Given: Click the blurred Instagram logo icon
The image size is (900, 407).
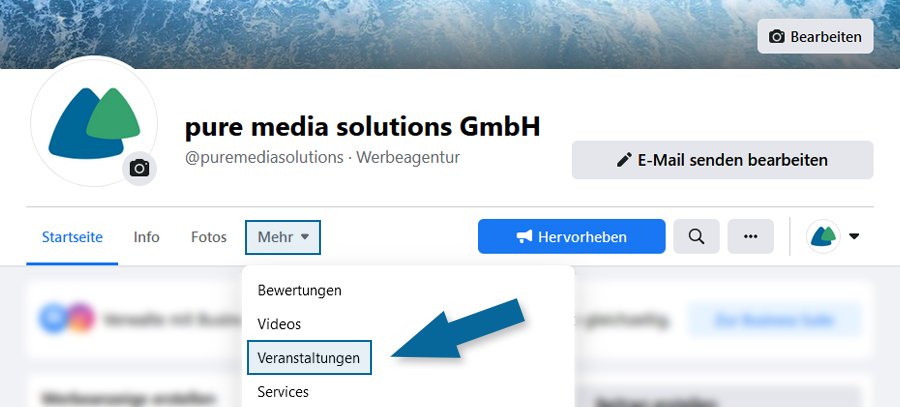Looking at the screenshot, I should tap(79, 318).
